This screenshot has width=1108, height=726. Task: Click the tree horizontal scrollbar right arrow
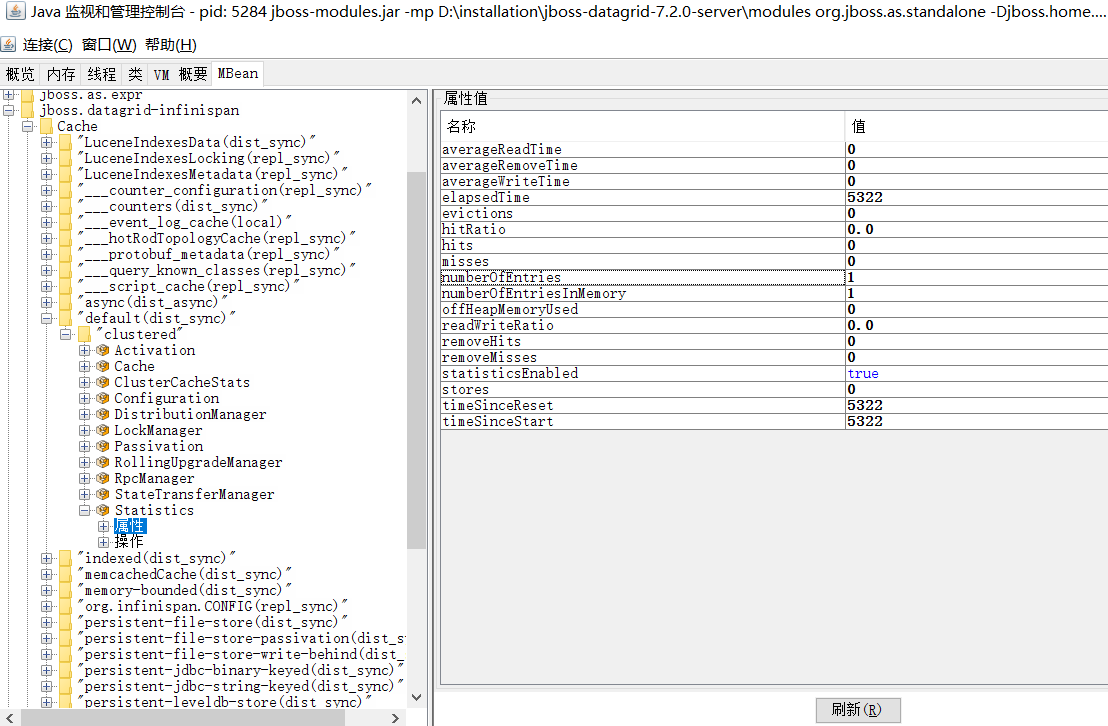coord(395,718)
